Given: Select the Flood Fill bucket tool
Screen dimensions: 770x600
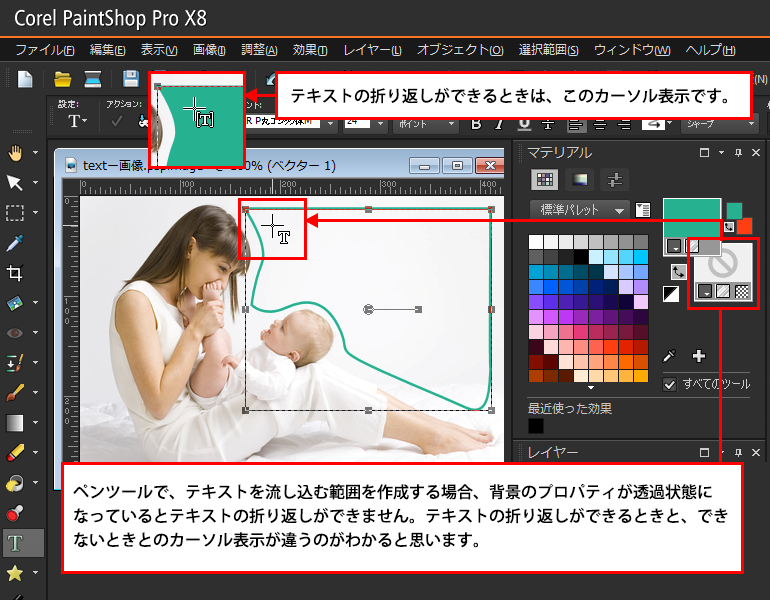Looking at the screenshot, I should (15, 483).
